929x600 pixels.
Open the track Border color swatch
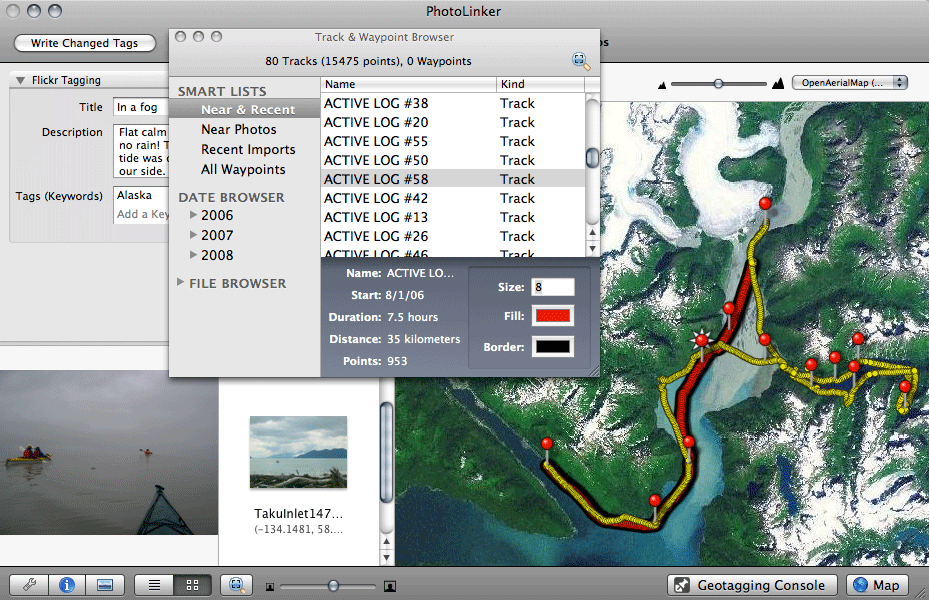click(x=553, y=346)
